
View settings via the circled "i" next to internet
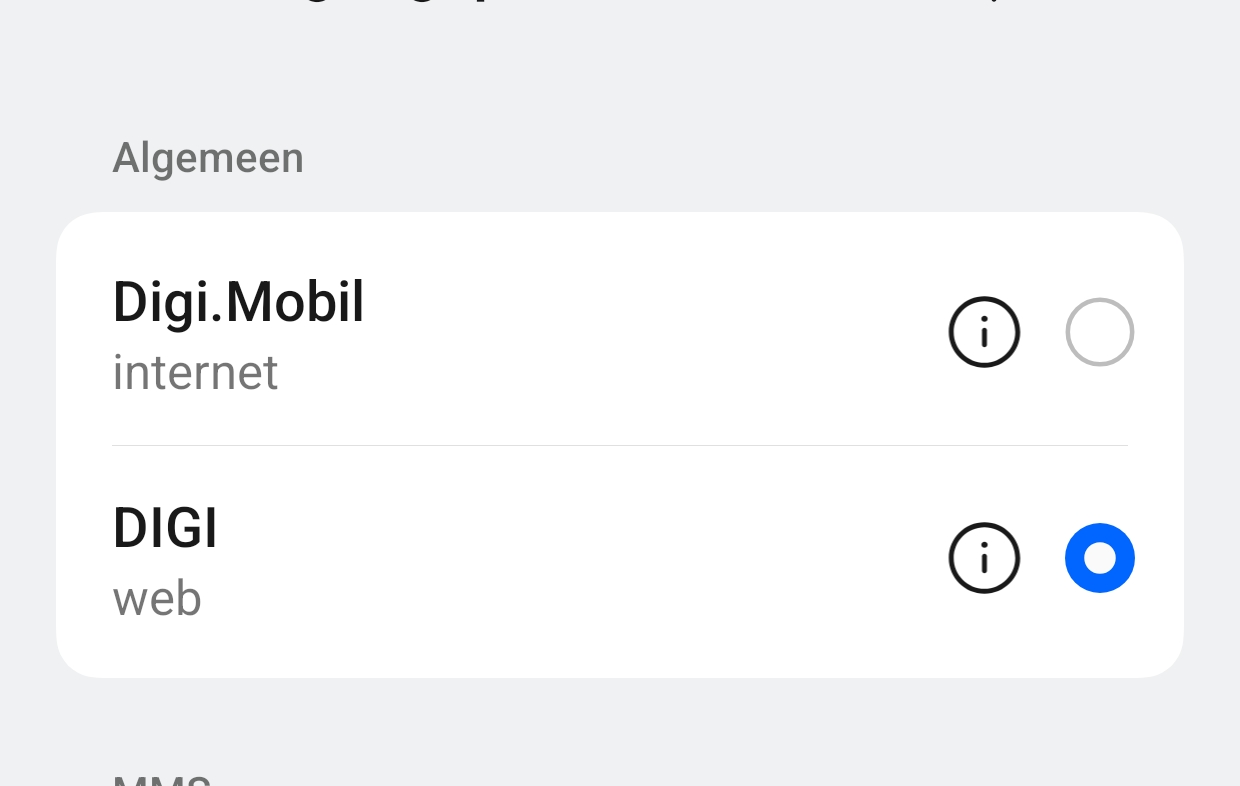(984, 332)
